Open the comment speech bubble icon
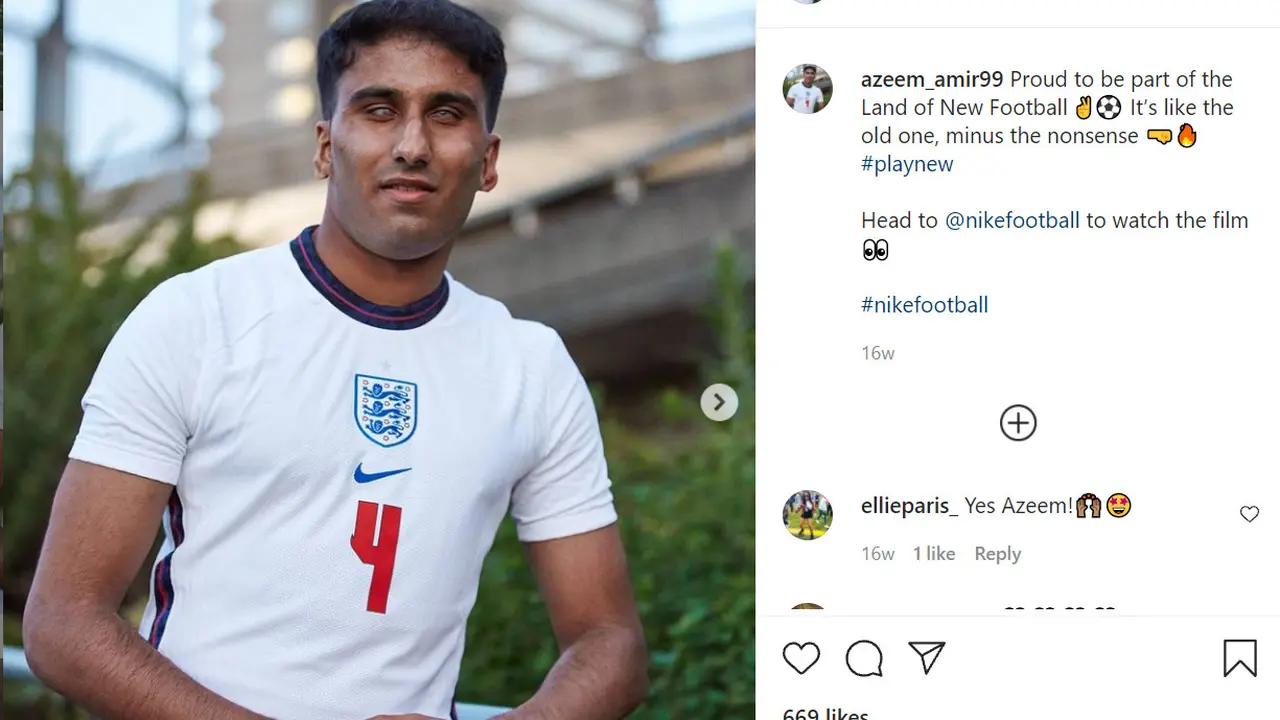 [x=864, y=658]
